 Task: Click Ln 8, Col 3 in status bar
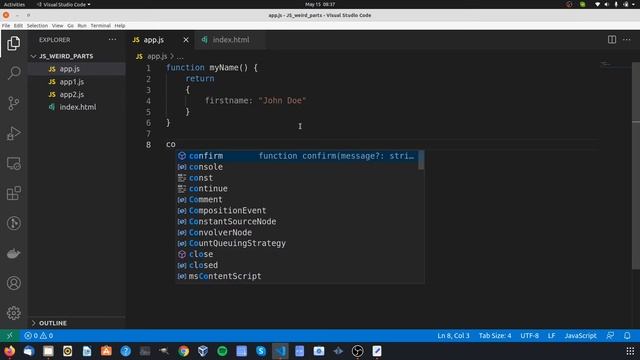[x=453, y=336]
